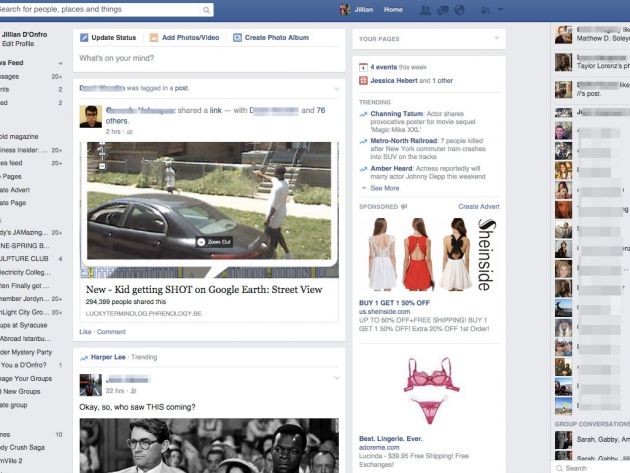This screenshot has width=630, height=473.
Task: Click Comment on Google Earth post
Action: [x=111, y=332]
